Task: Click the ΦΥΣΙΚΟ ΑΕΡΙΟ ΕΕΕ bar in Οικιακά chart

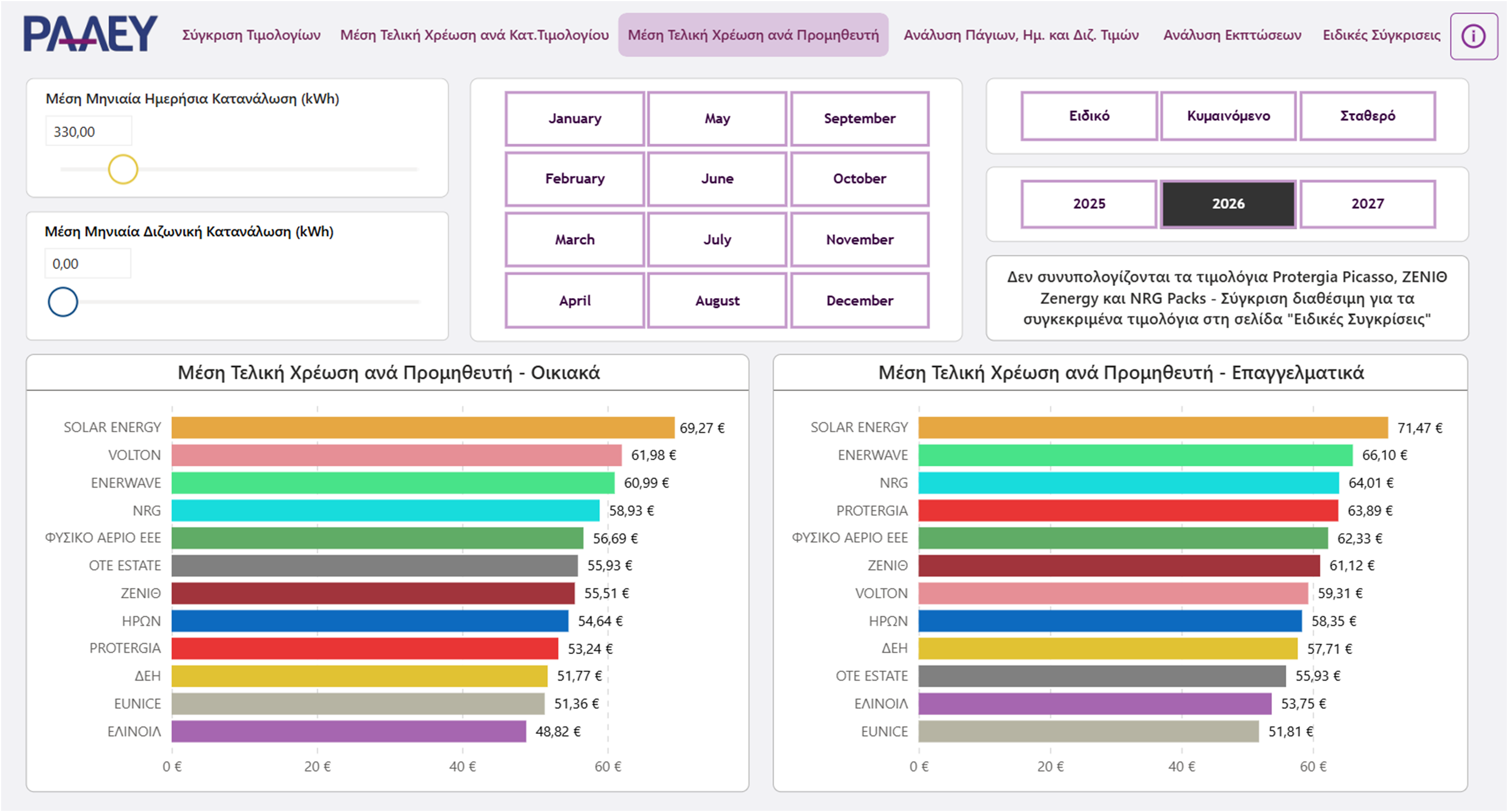Action: click(378, 538)
